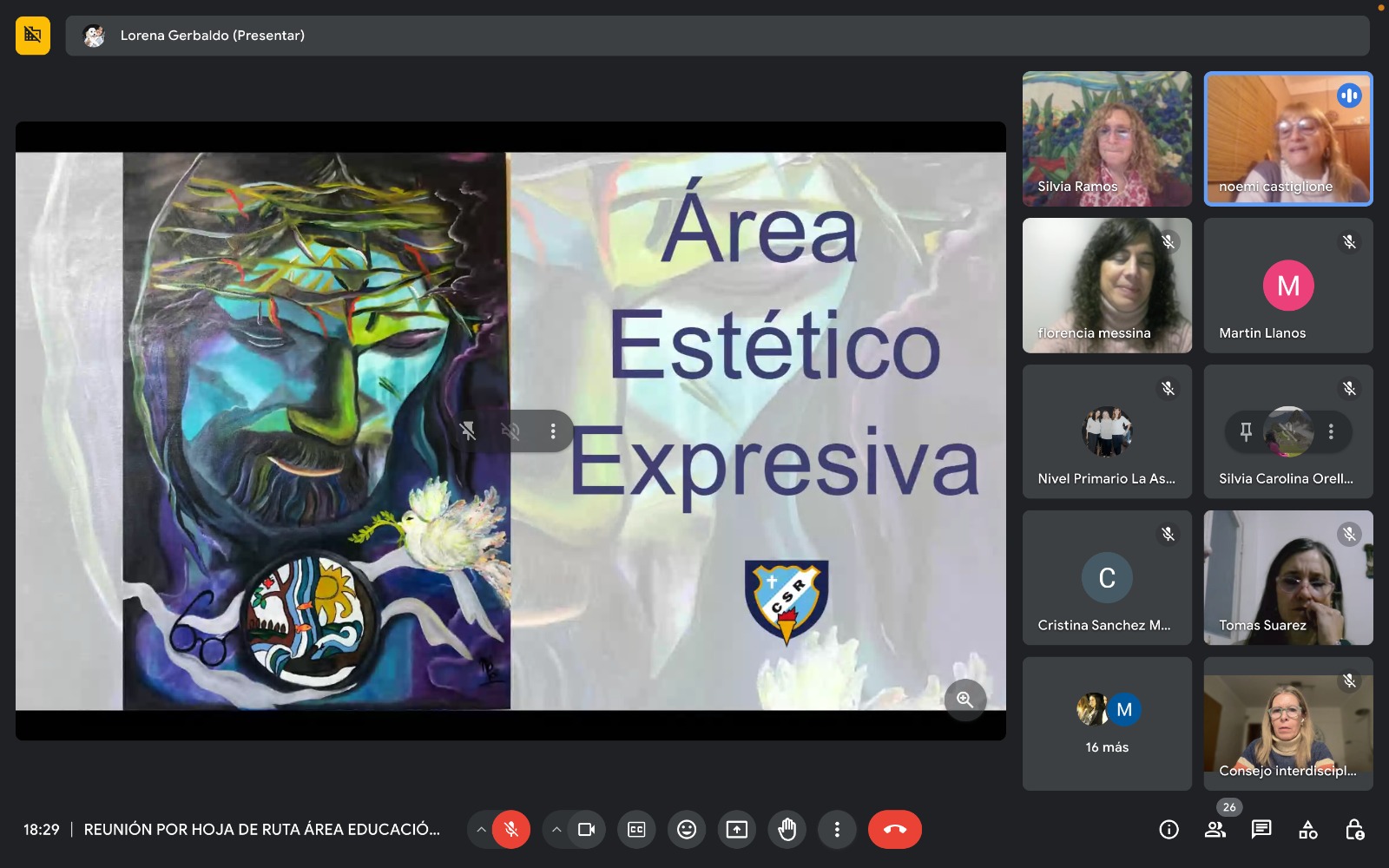
Task: Open meeting details info
Action: tap(1169, 830)
